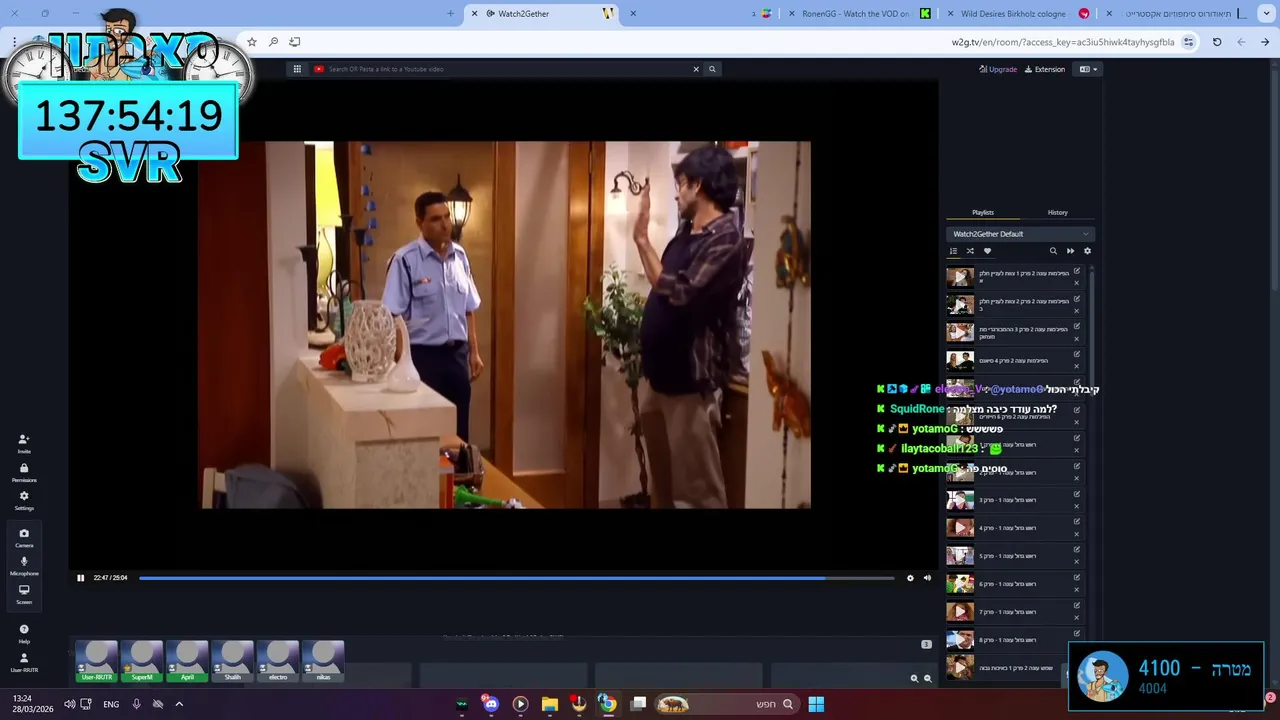Open the Help icon in sidebar
The image size is (1280, 720).
click(24, 634)
